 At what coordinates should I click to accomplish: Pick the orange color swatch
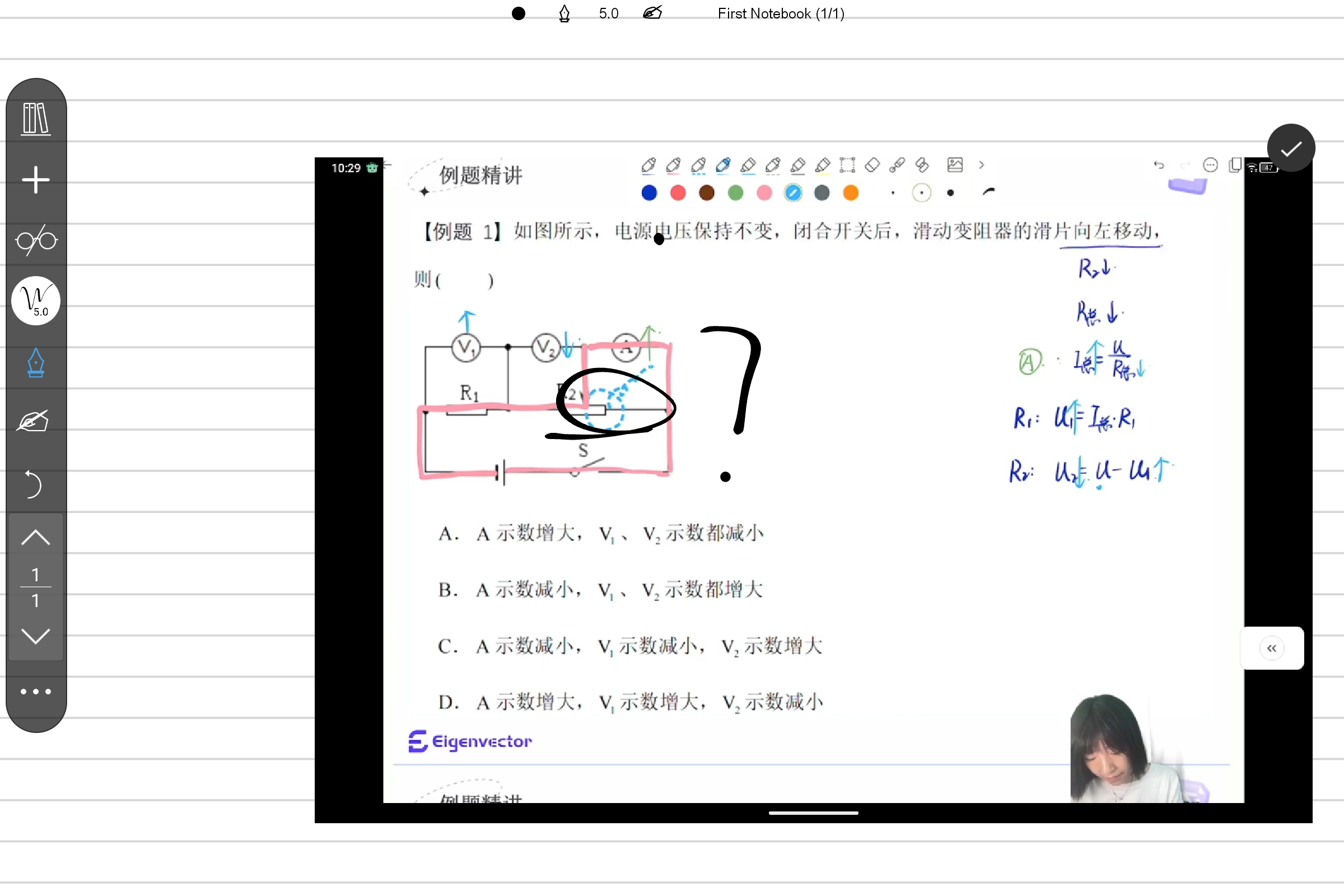point(851,193)
